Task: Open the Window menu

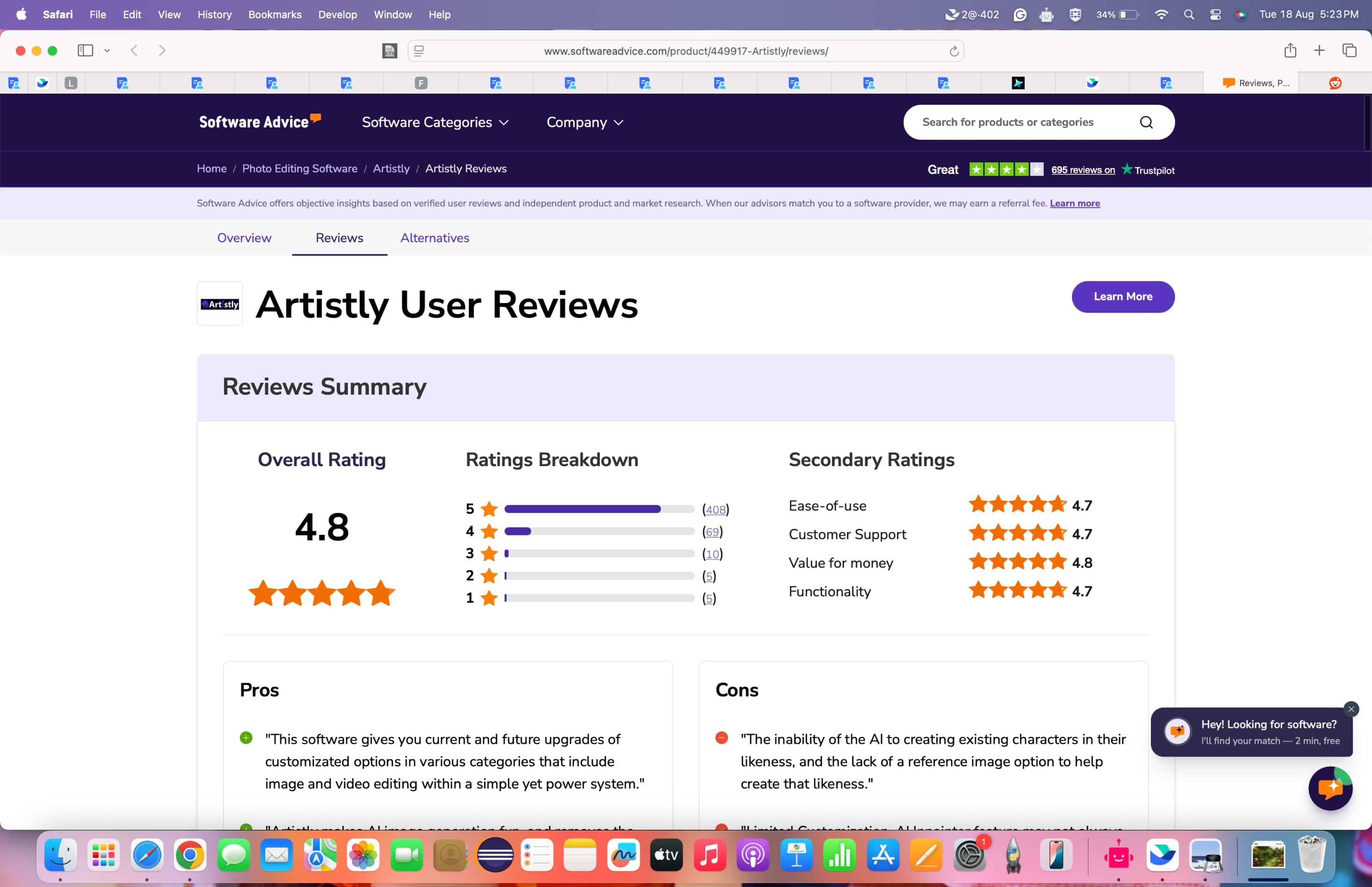Action: pyautogui.click(x=393, y=14)
